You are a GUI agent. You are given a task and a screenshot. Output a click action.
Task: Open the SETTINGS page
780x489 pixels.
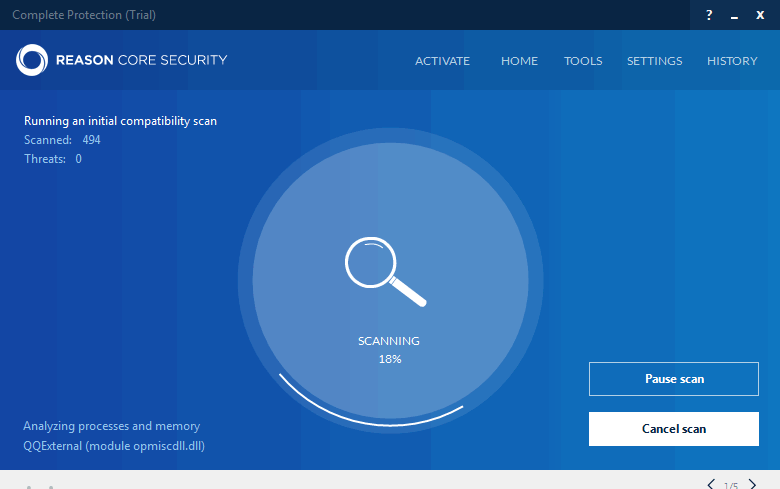[655, 61]
